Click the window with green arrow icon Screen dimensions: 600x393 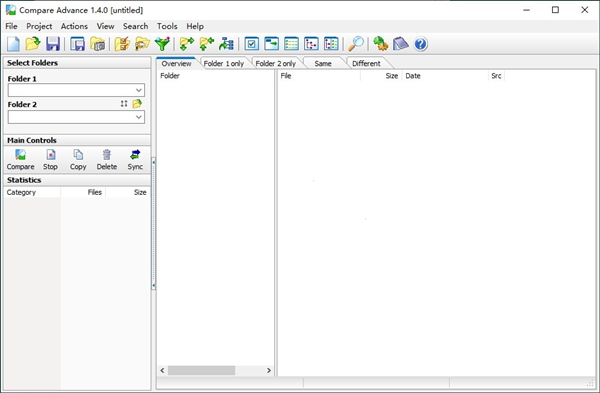point(271,44)
